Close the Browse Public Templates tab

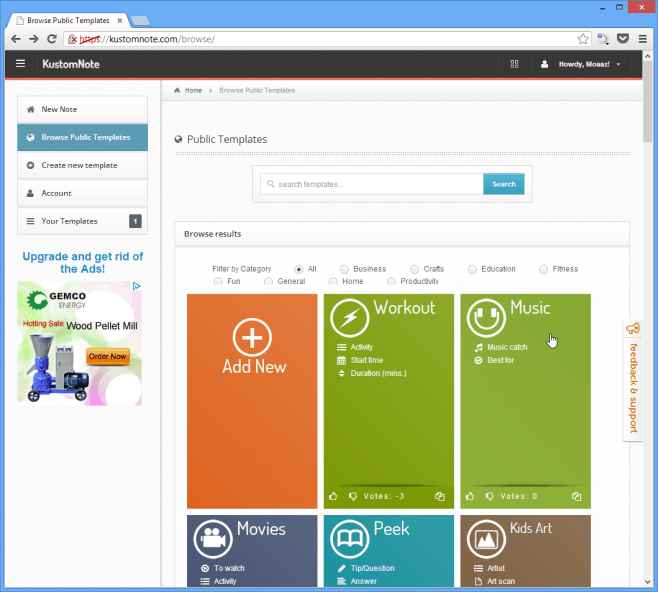coord(120,20)
